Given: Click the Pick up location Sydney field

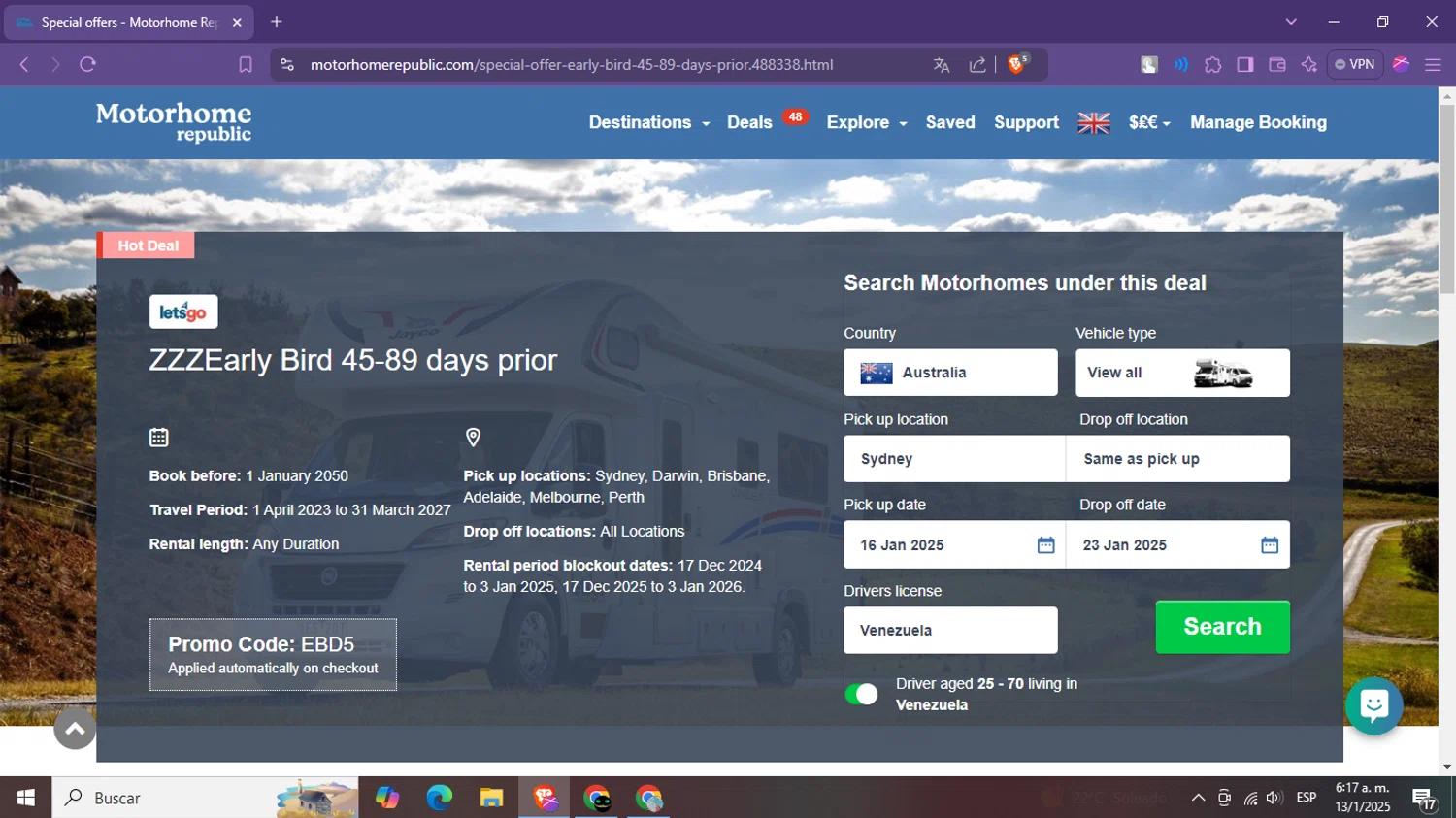Looking at the screenshot, I should pyautogui.click(x=954, y=459).
